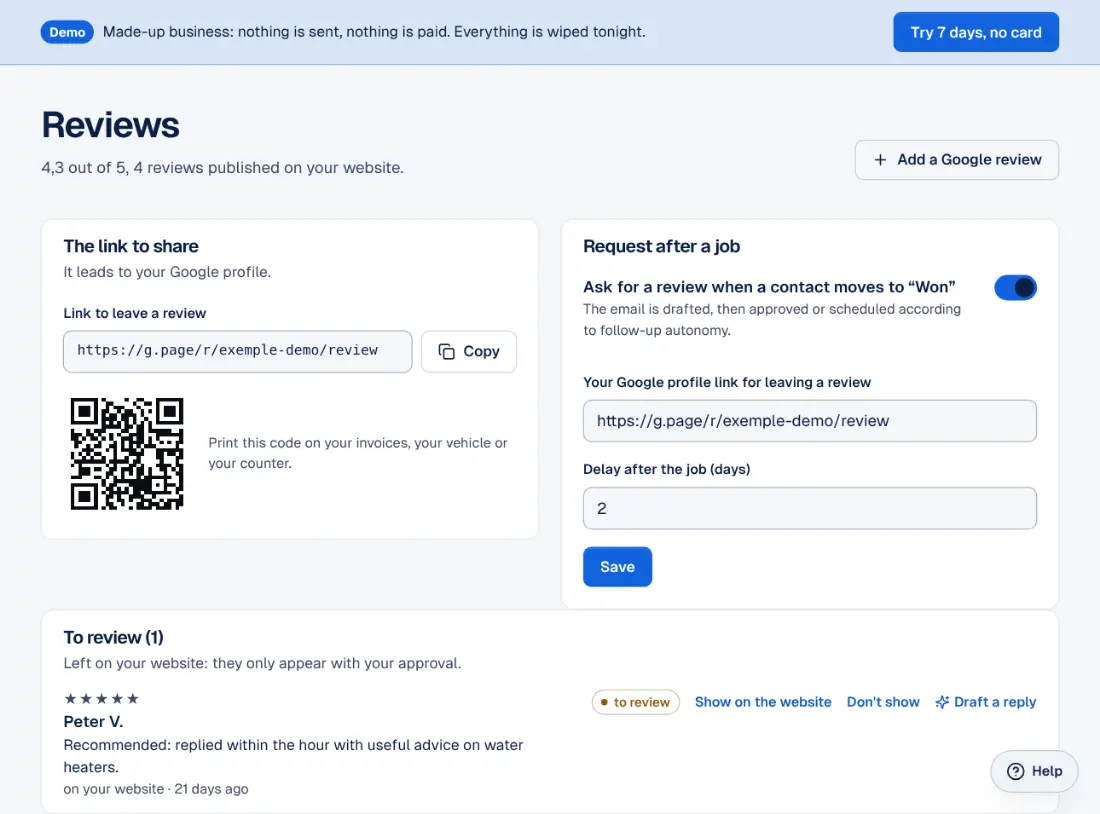Save the request settings

pyautogui.click(x=617, y=566)
